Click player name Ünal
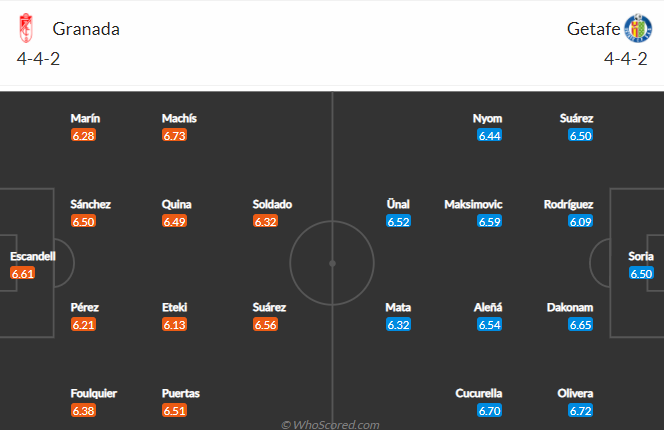 coord(398,204)
